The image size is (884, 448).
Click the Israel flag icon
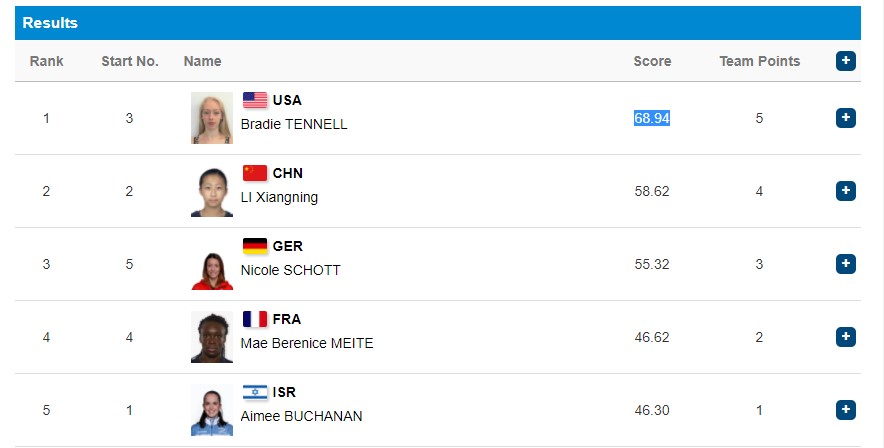255,392
